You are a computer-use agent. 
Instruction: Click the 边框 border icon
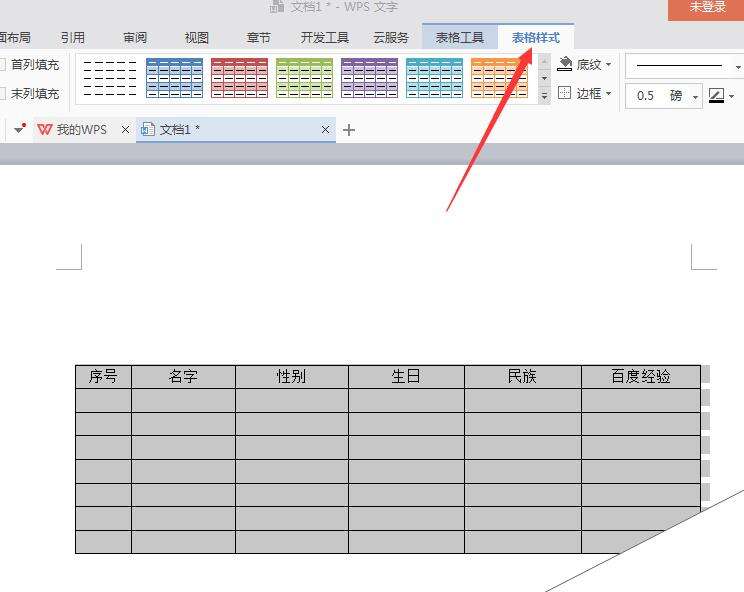point(565,93)
